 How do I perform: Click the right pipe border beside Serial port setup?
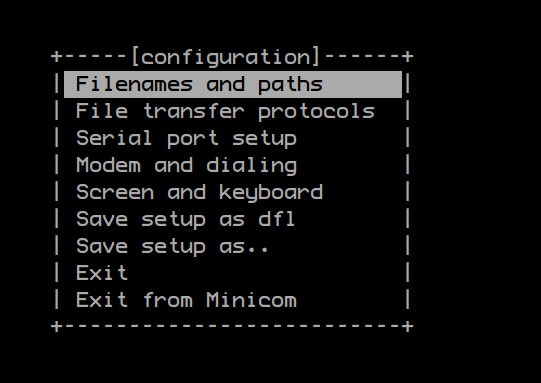407,138
